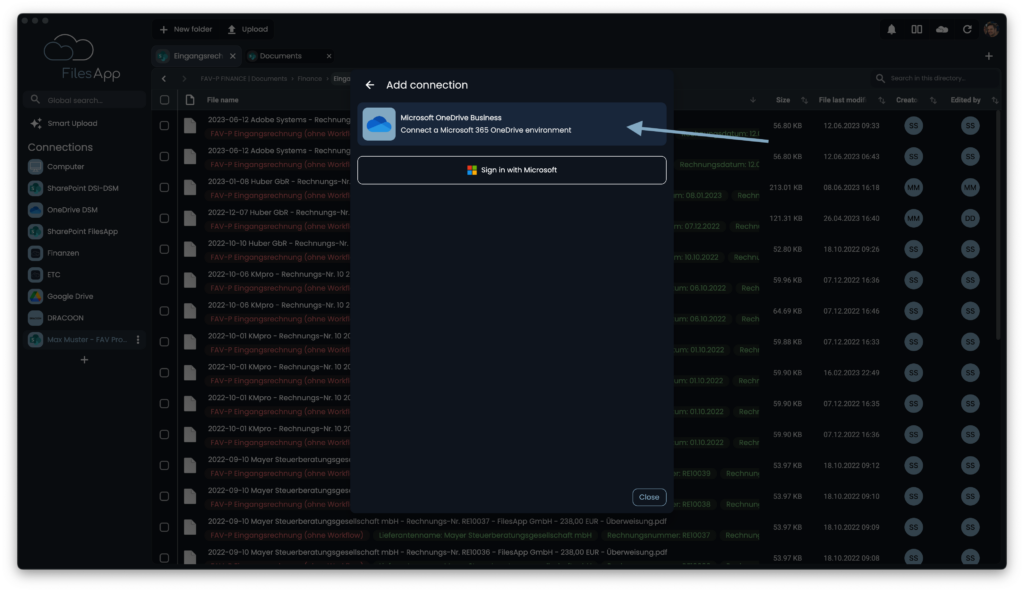Screen dimensions: 1024x591
Task: Switch to the Documents tab
Action: pyautogui.click(x=281, y=56)
